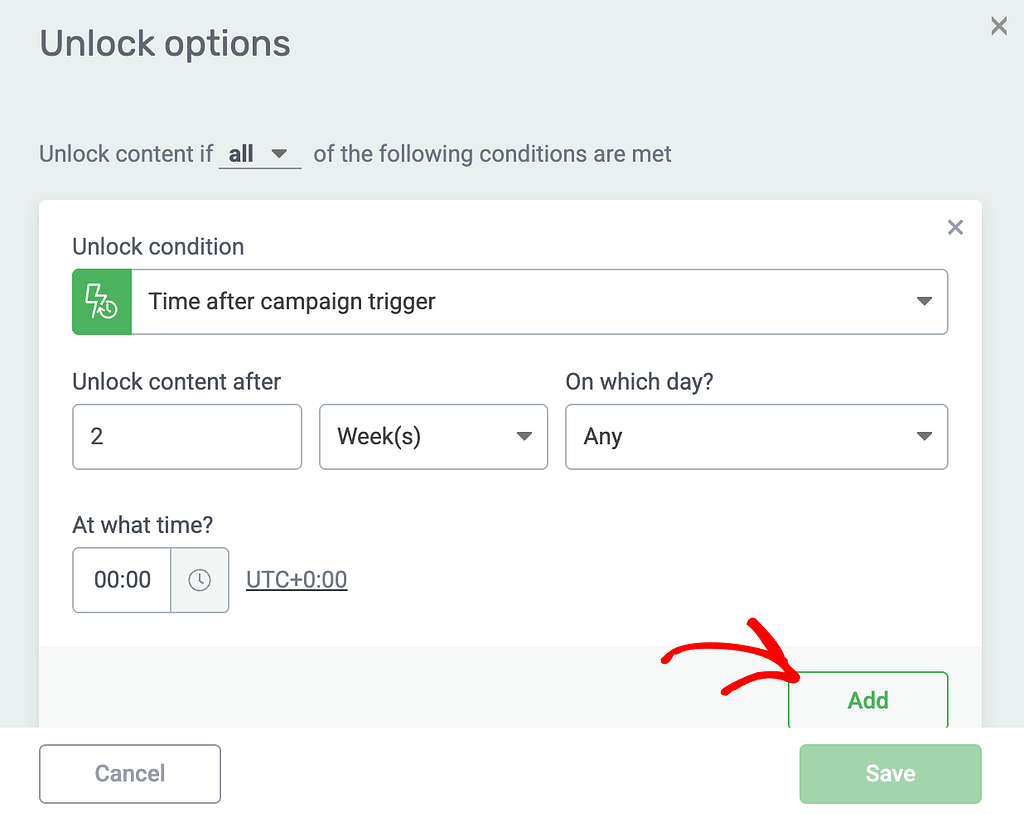The width and height of the screenshot is (1024, 814).
Task: Click the 'On which day?' label
Action: (639, 382)
